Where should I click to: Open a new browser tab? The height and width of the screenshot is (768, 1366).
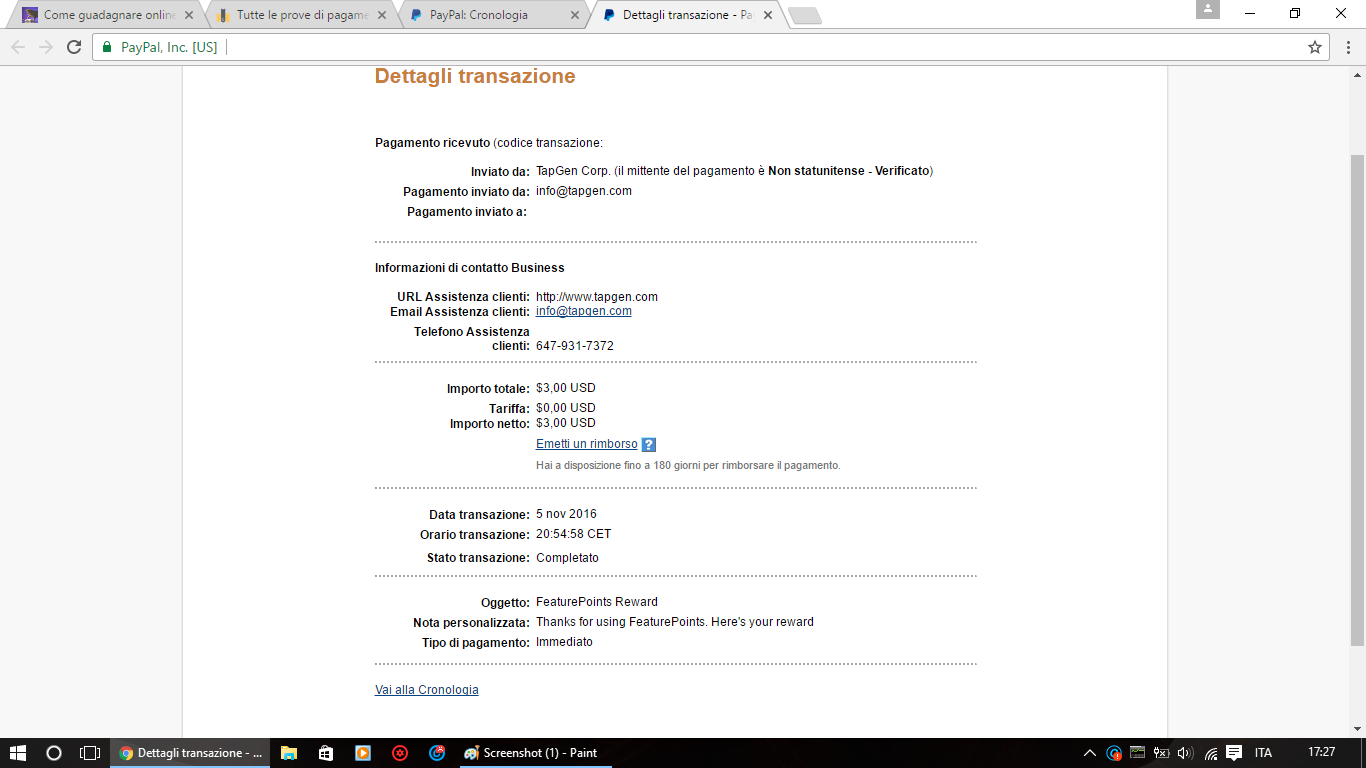point(804,15)
